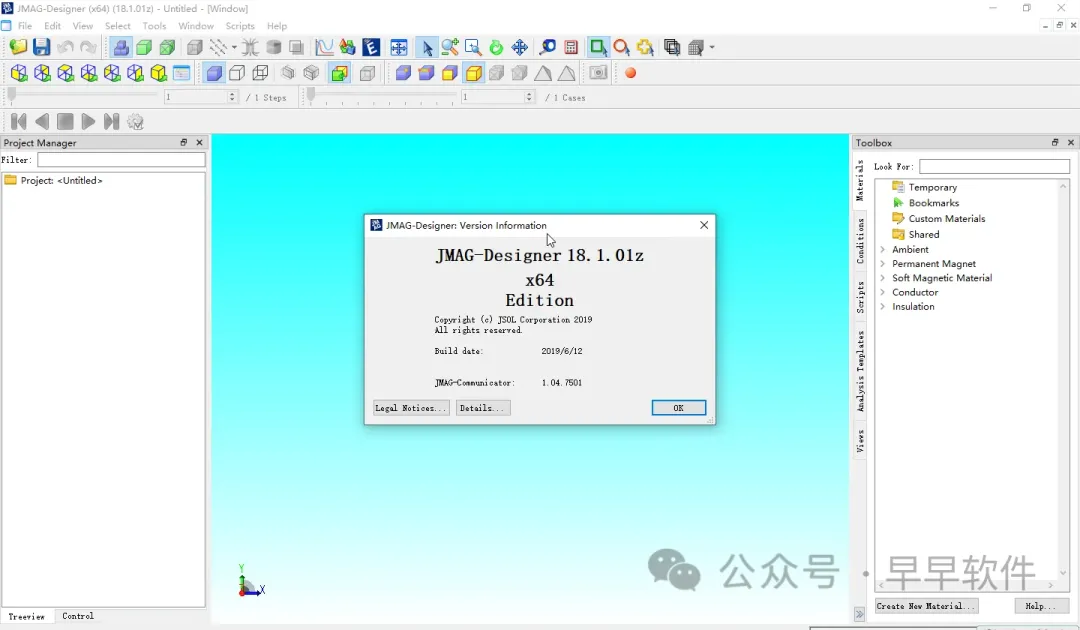Click the forward play button
Viewport: 1080px width, 630px height.
point(88,122)
